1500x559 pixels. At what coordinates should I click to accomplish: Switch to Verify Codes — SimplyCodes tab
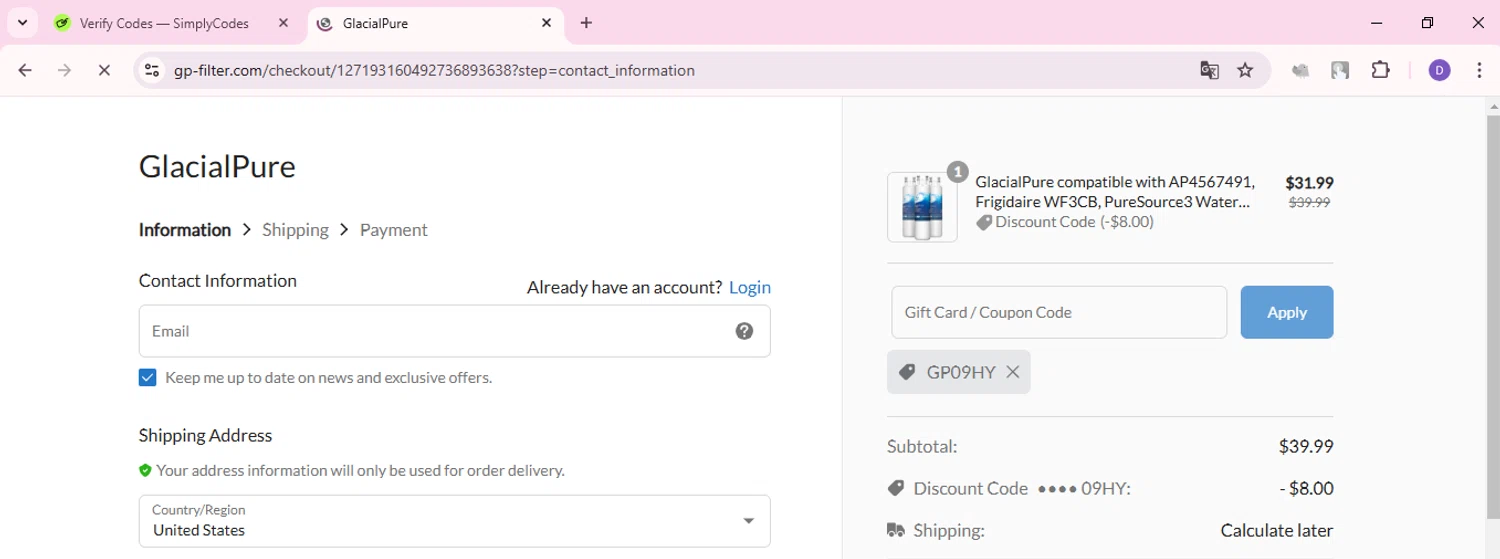[164, 23]
